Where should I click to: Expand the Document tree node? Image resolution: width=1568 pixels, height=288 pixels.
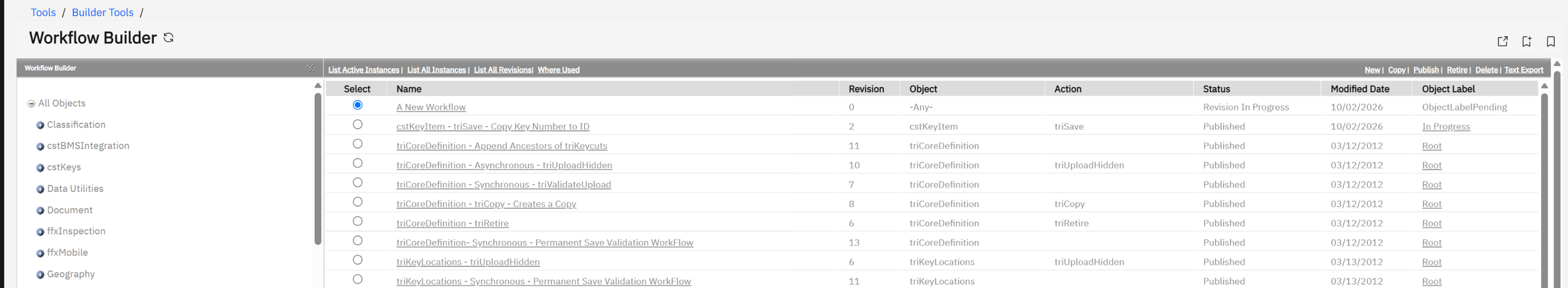tap(40, 211)
